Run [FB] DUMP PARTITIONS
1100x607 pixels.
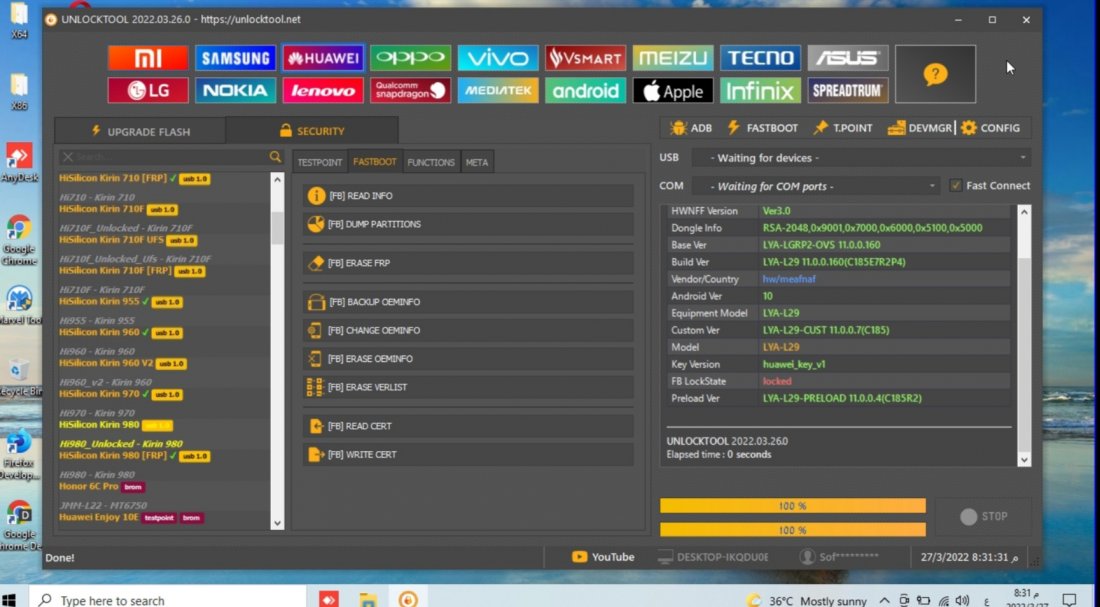pyautogui.click(x=468, y=224)
